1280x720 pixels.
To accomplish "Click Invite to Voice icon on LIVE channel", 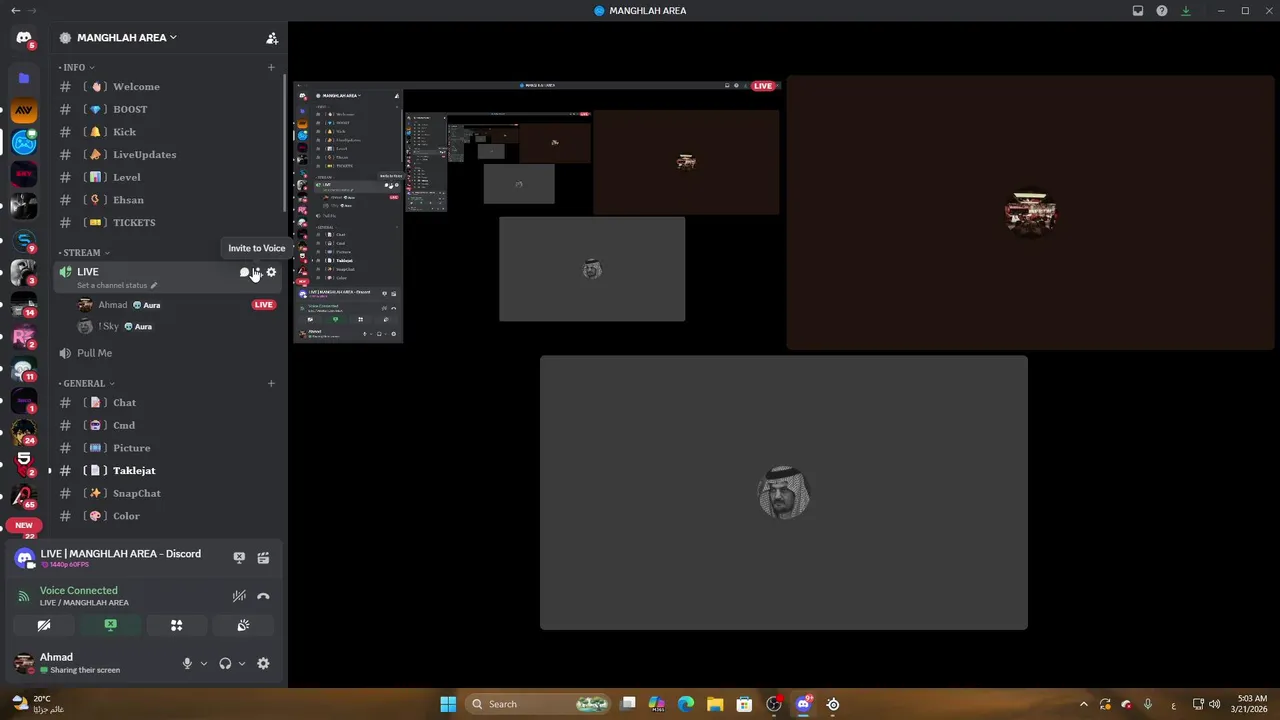I will (257, 272).
